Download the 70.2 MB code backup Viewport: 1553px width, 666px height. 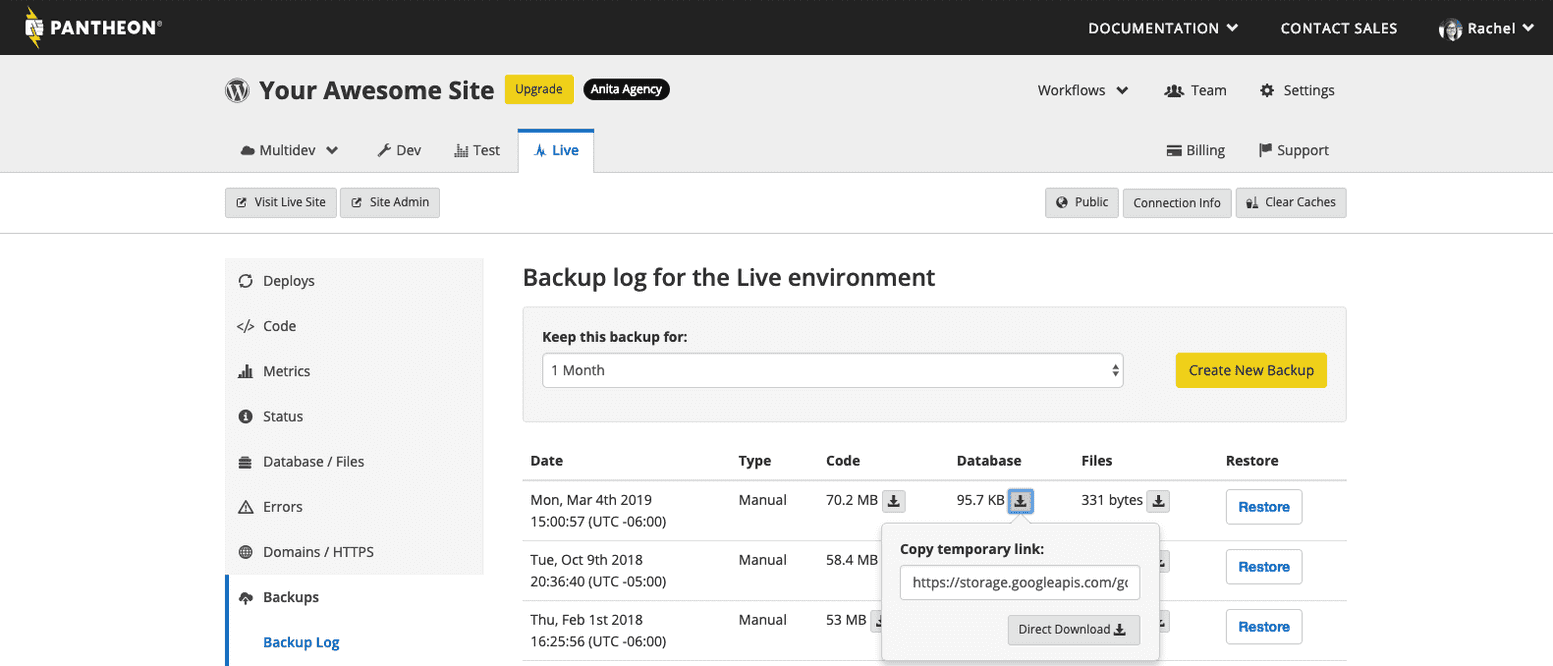click(x=894, y=500)
